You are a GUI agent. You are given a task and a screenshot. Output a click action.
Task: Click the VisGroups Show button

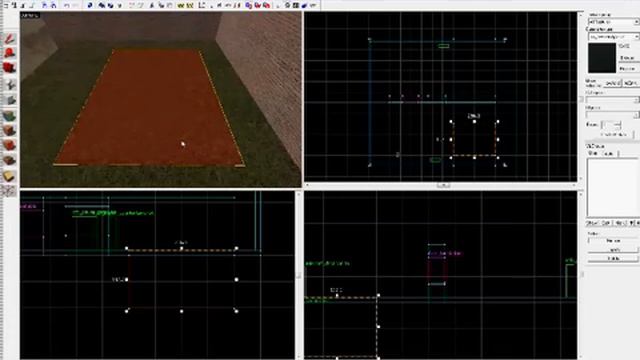coord(593,223)
